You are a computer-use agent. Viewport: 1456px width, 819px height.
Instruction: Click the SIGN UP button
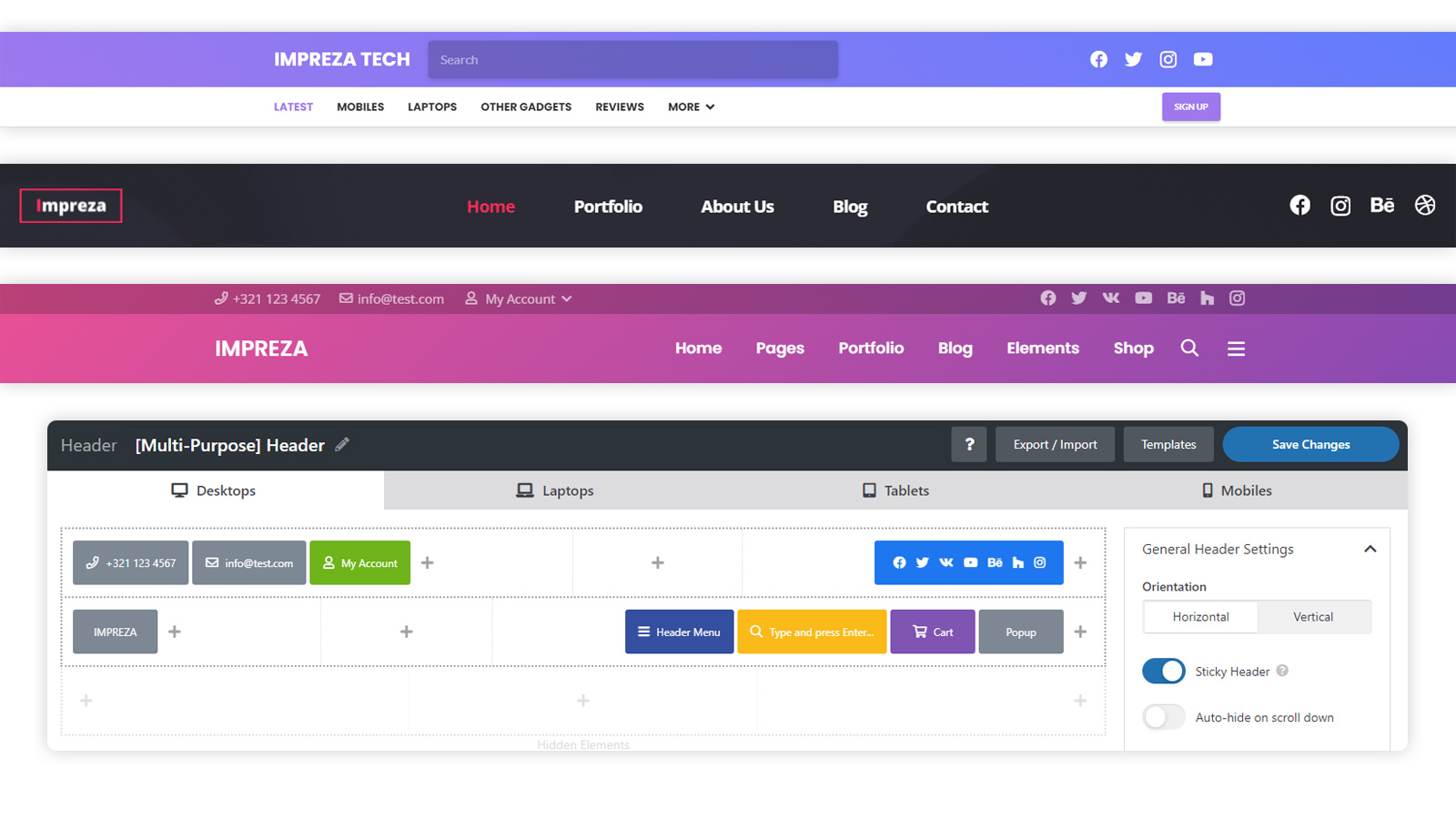click(1190, 107)
